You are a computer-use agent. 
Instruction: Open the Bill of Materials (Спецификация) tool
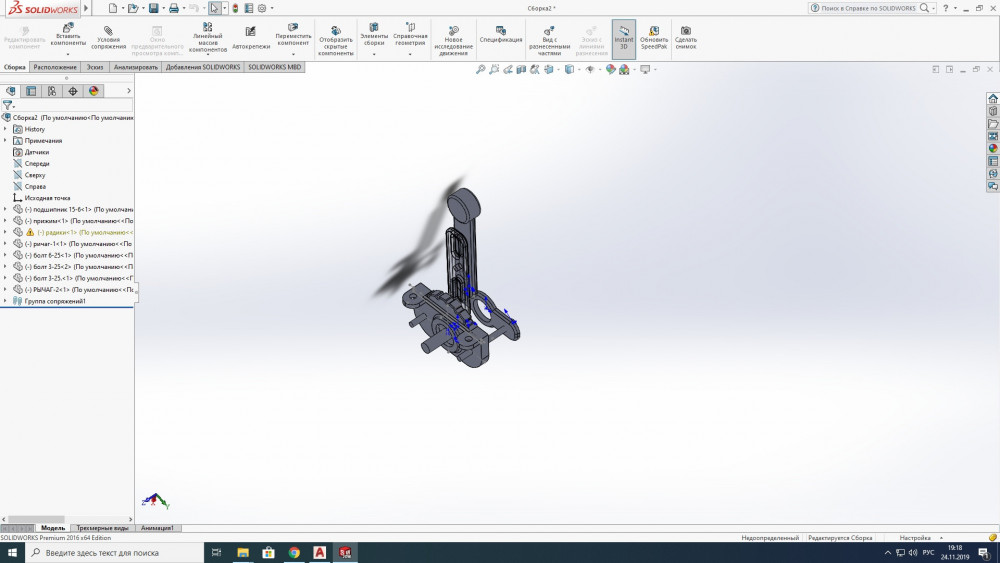click(x=500, y=36)
